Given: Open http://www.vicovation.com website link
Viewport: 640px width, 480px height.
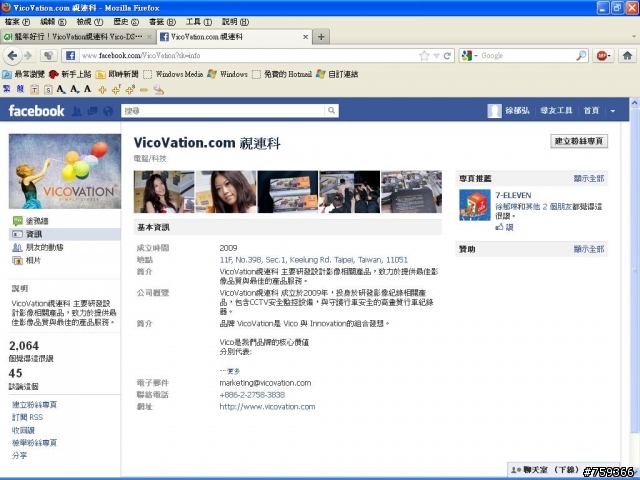Looking at the screenshot, I should (267, 407).
